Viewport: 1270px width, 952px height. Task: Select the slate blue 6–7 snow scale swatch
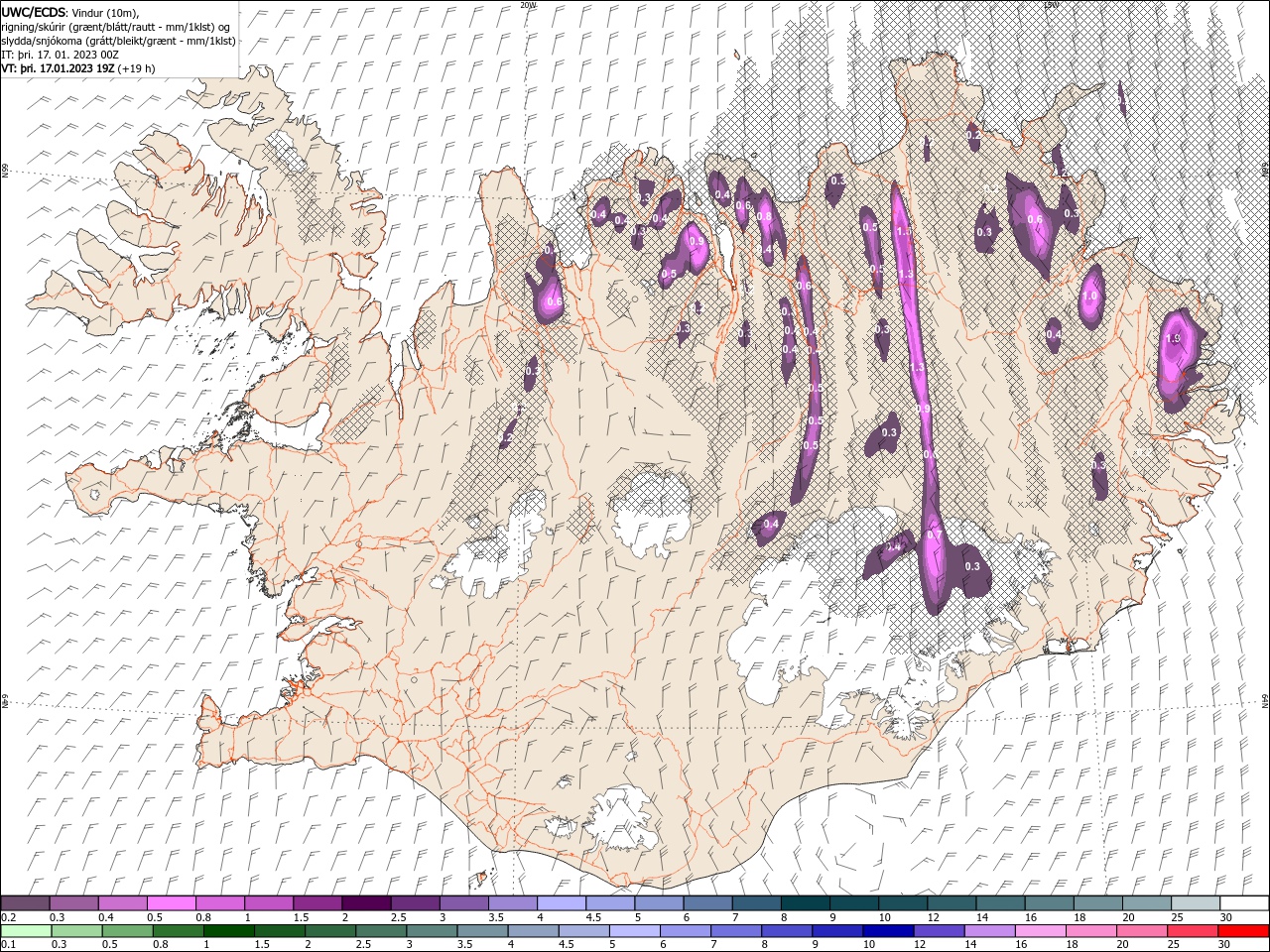click(706, 903)
